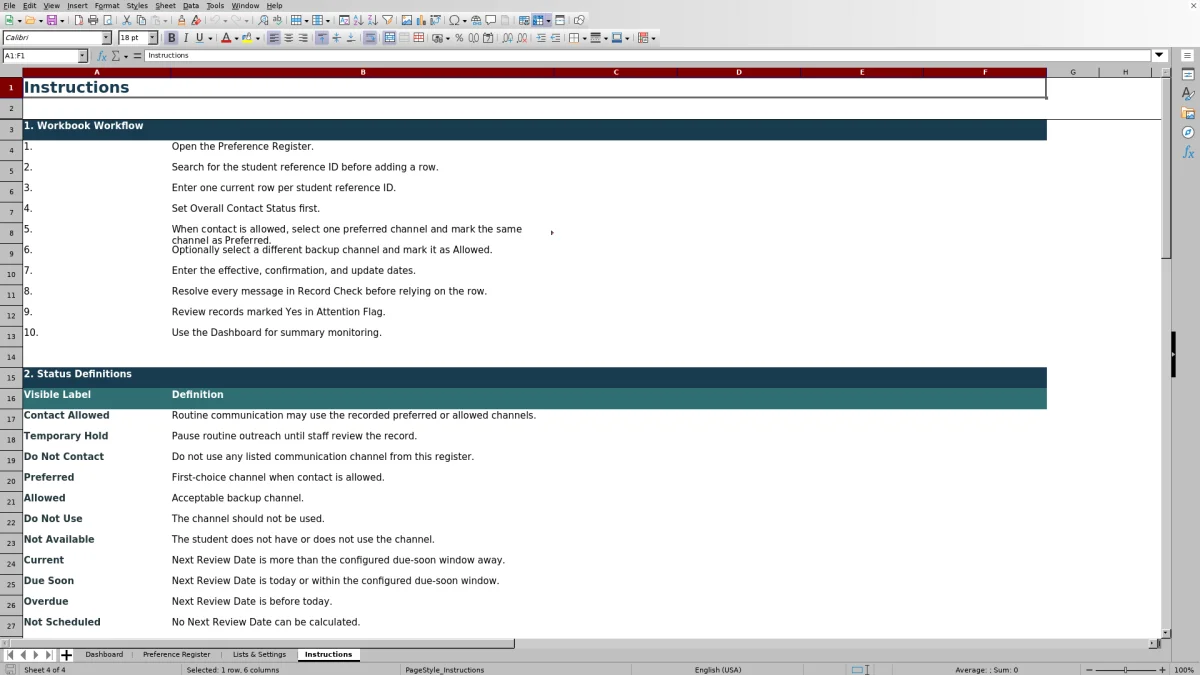The height and width of the screenshot is (675, 1200).
Task: Click the Insert Hyperlink icon
Action: point(476,20)
